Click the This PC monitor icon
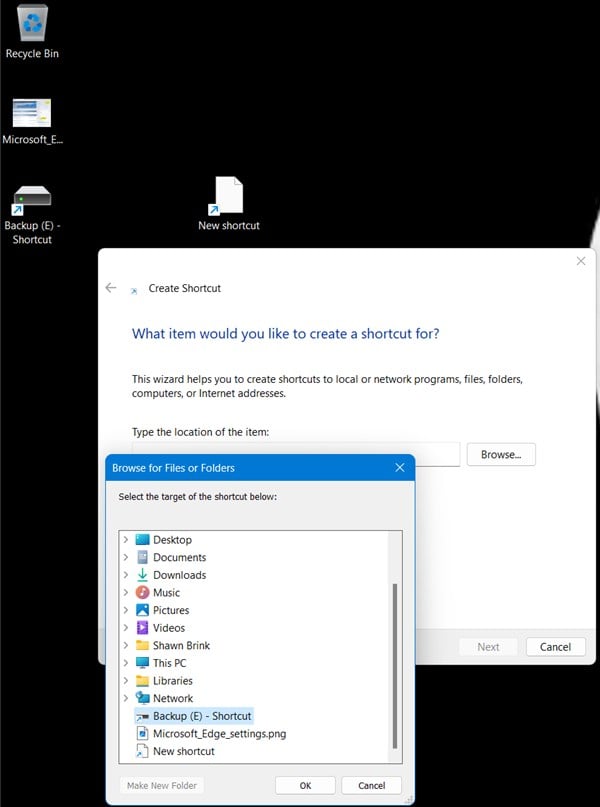 tap(143, 663)
